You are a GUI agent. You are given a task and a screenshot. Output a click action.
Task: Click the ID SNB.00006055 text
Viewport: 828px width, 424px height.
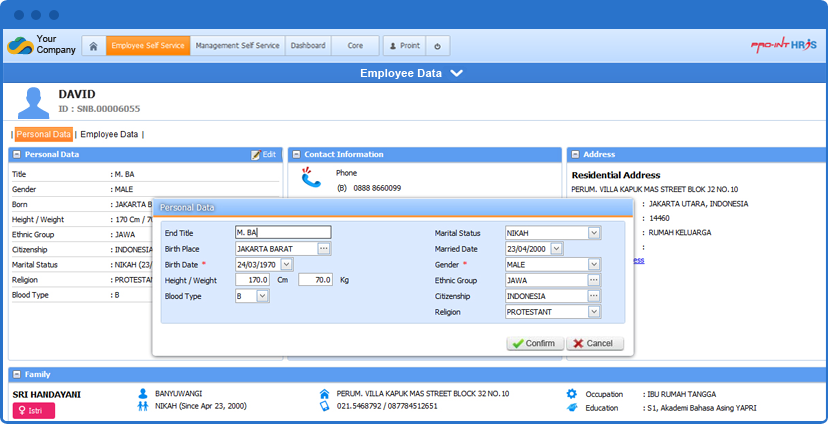[99, 109]
